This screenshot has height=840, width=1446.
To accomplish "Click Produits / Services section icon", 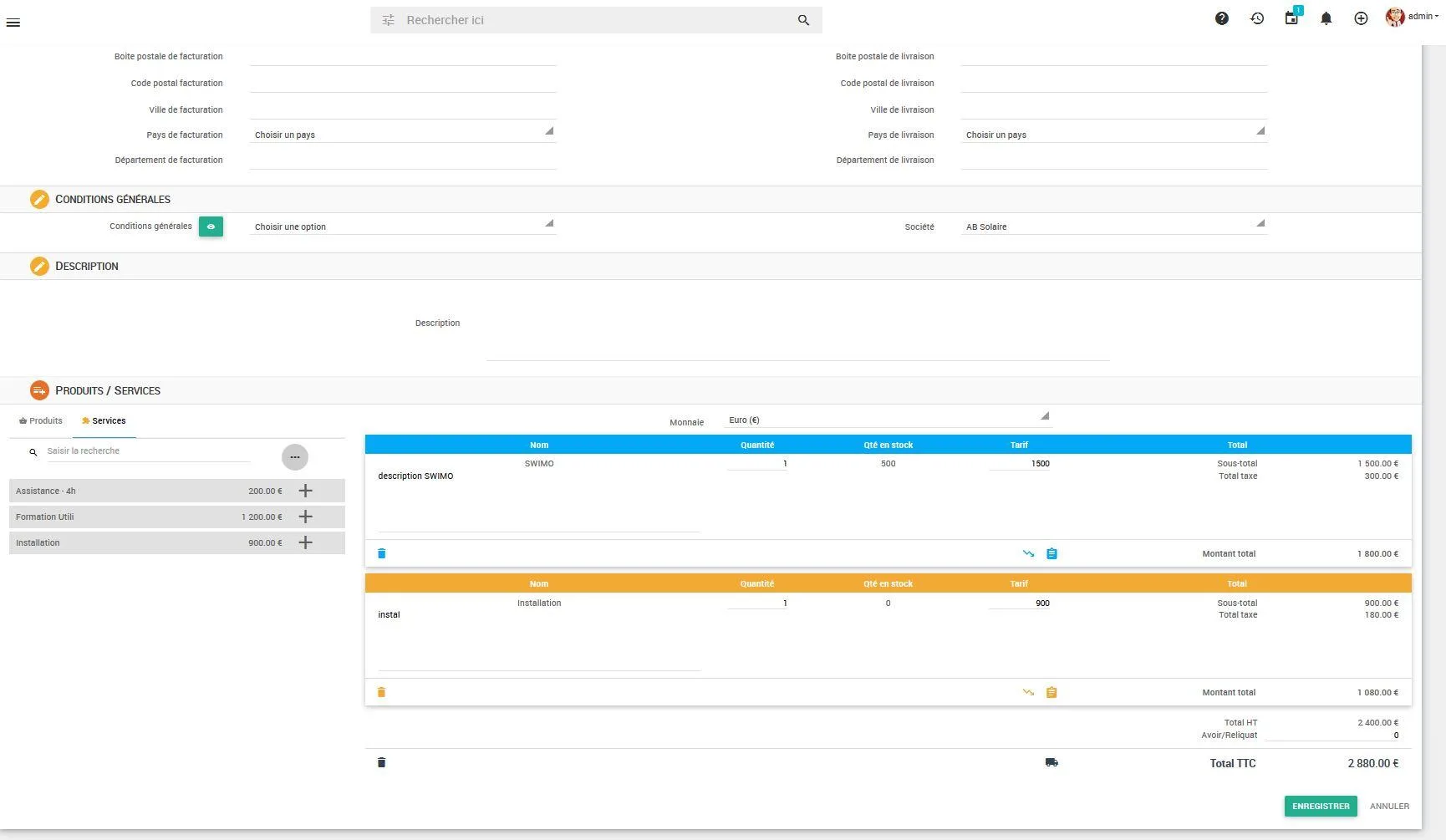I will 39,390.
